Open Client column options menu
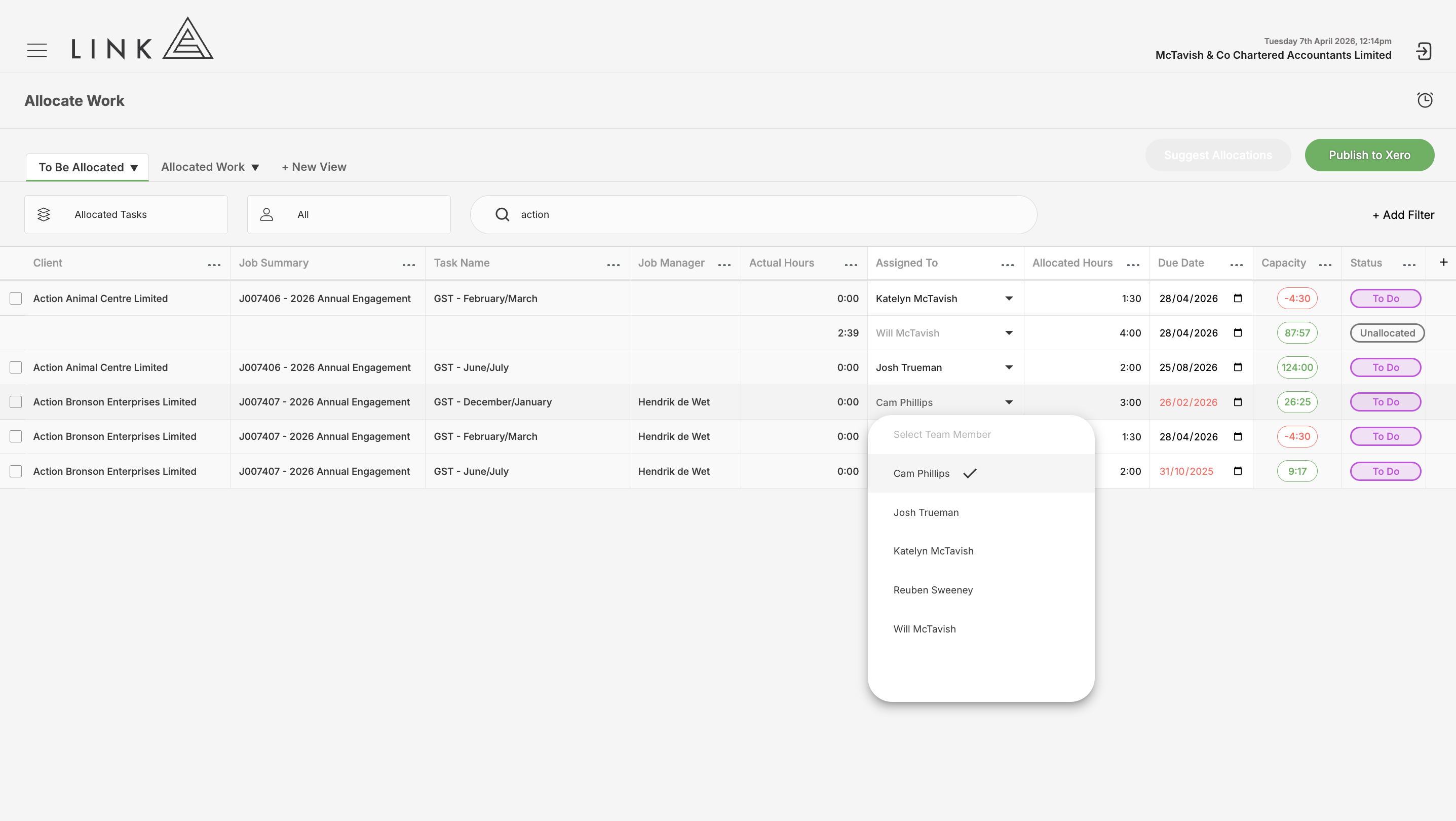This screenshot has height=821, width=1456. pyautogui.click(x=214, y=265)
